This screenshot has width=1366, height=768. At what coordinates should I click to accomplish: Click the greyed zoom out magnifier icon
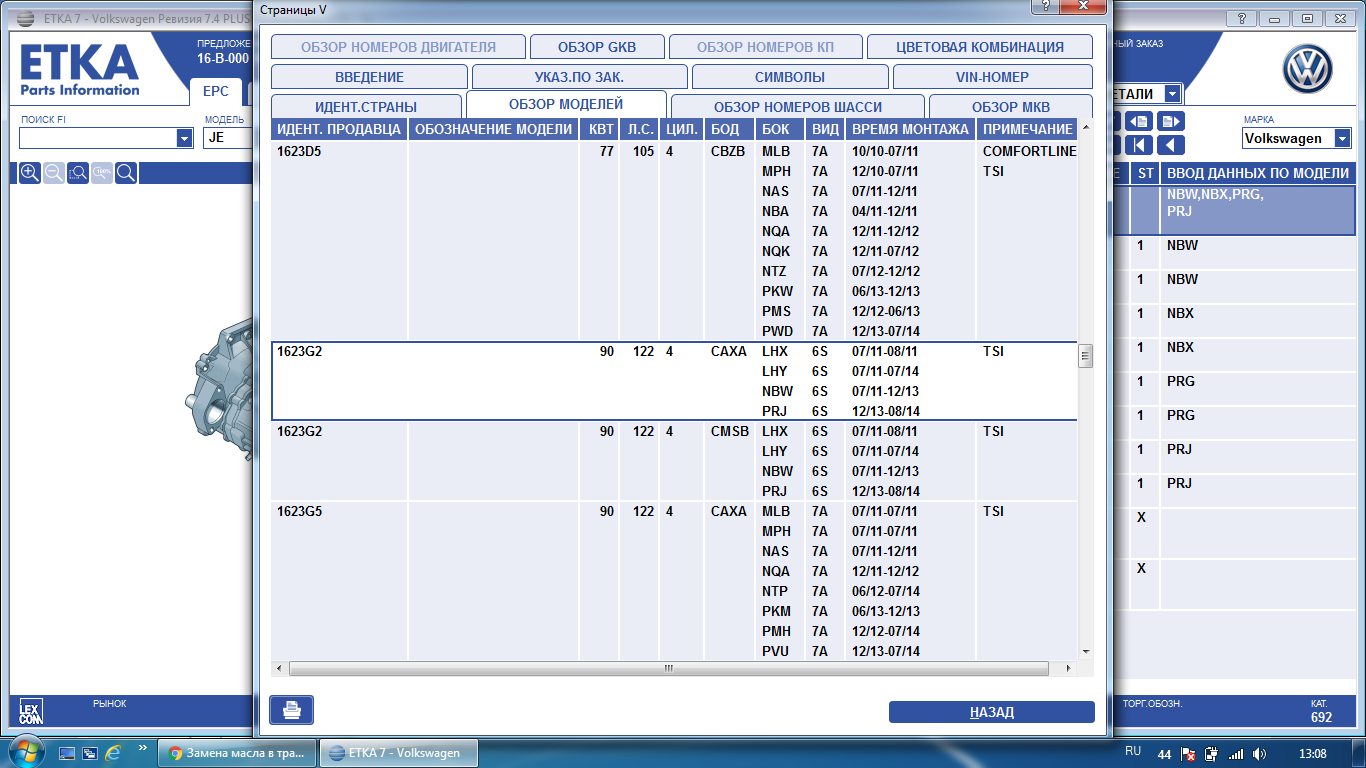click(x=54, y=173)
